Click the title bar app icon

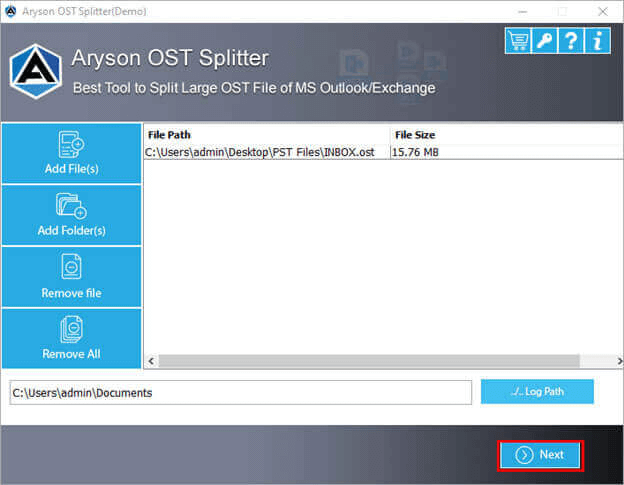[11, 12]
